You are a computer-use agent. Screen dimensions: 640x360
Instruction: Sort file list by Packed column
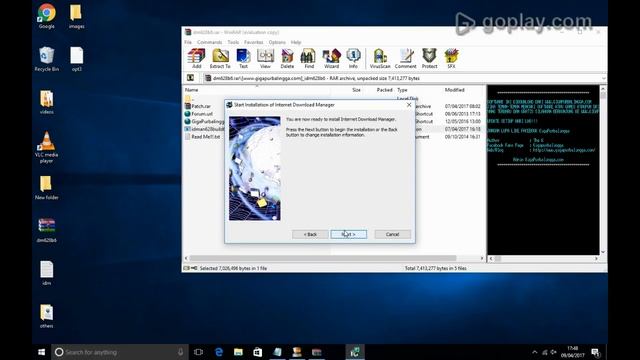(384, 90)
